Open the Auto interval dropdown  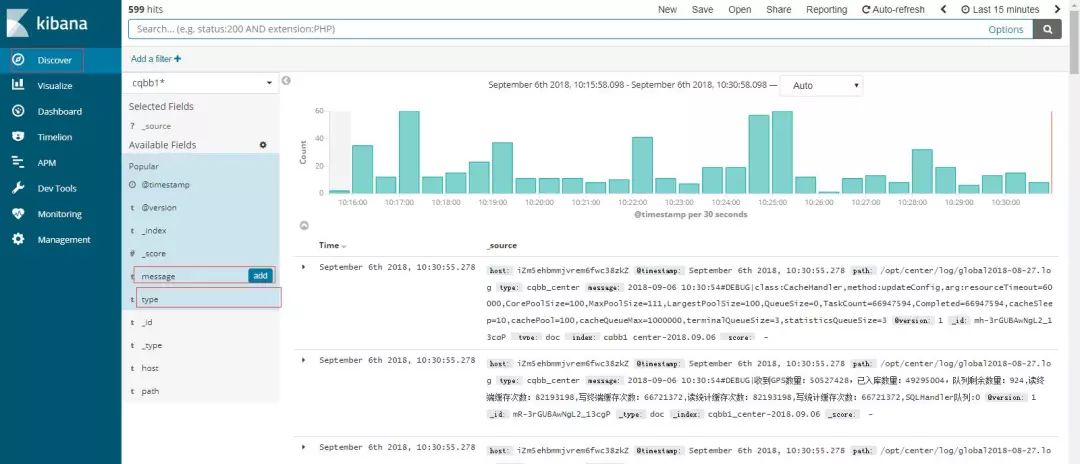coord(821,86)
